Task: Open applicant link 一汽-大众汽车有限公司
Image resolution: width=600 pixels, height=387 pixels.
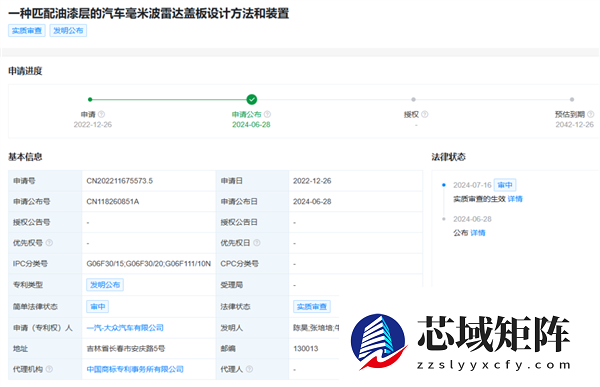Action: 125,328
